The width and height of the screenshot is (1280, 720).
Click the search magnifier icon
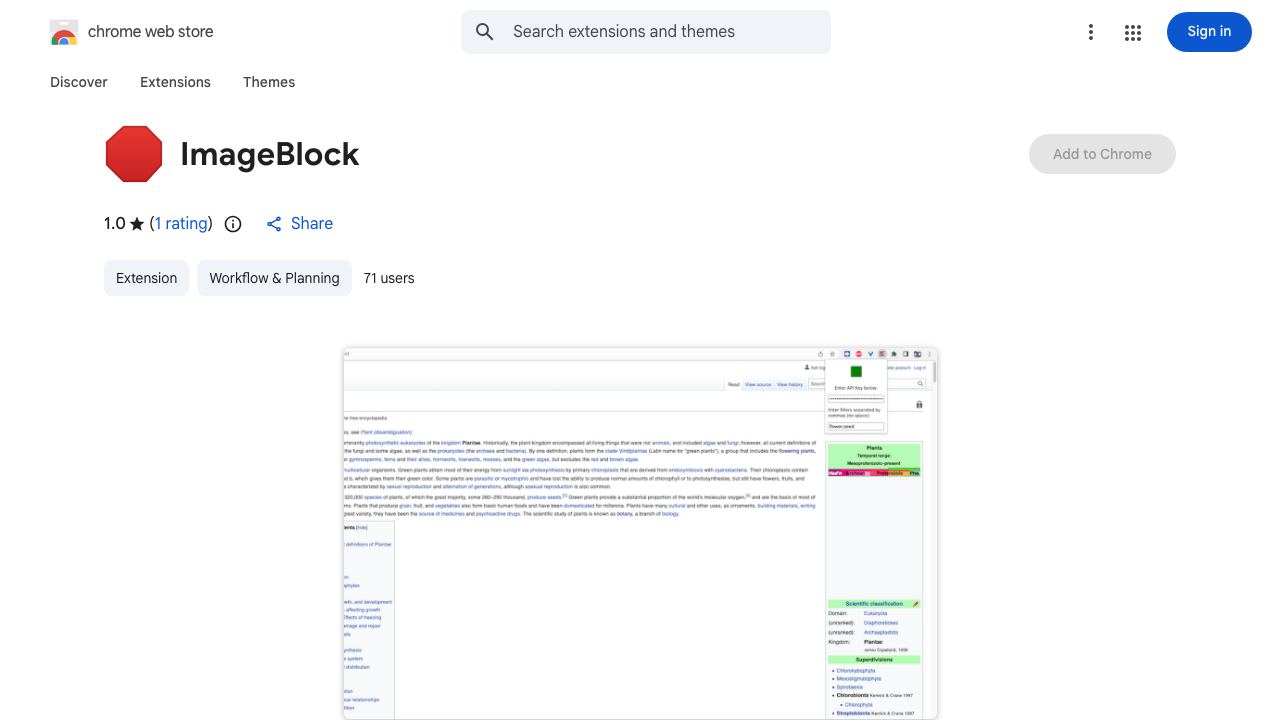(x=485, y=32)
